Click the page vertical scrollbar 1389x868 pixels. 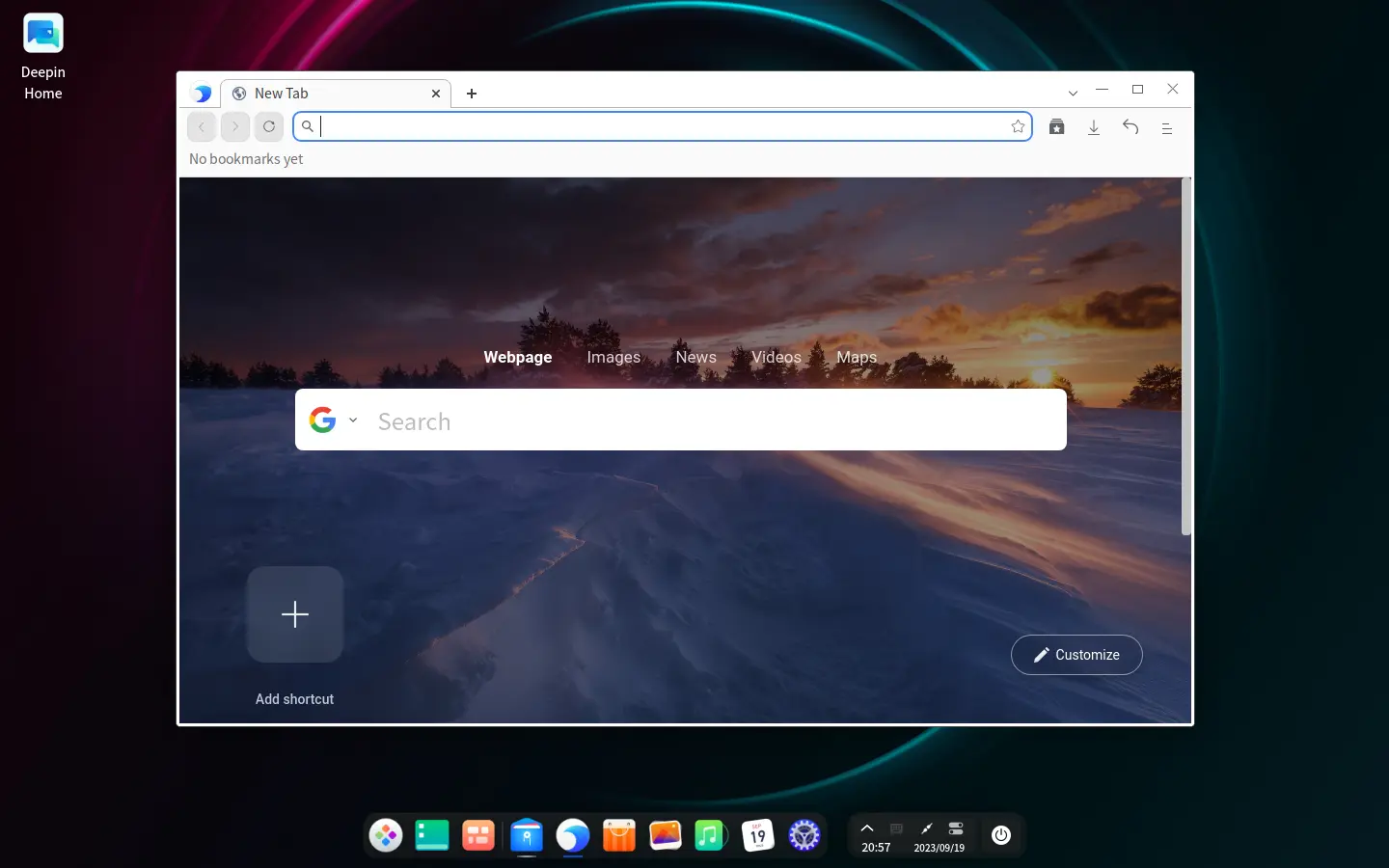(x=1186, y=357)
